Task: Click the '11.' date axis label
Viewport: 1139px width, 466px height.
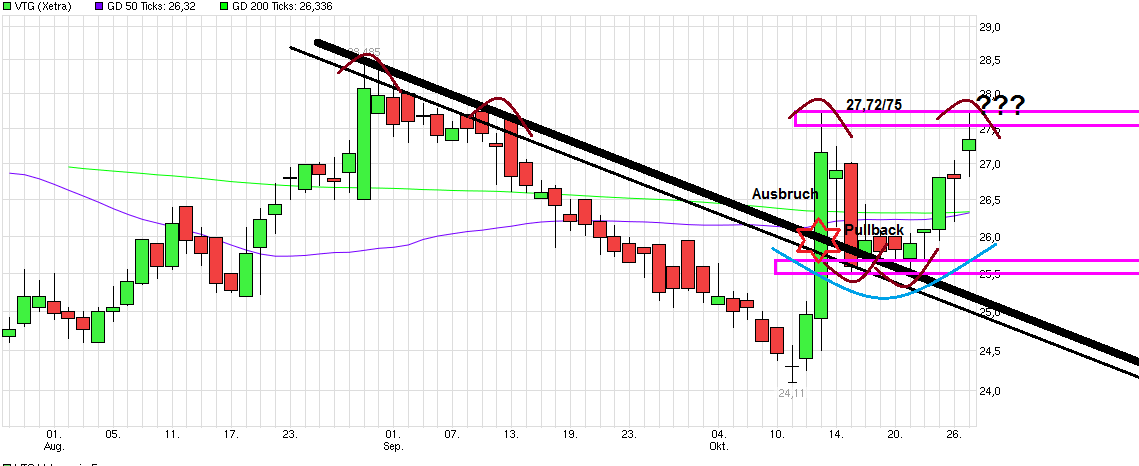Action: (x=171, y=434)
